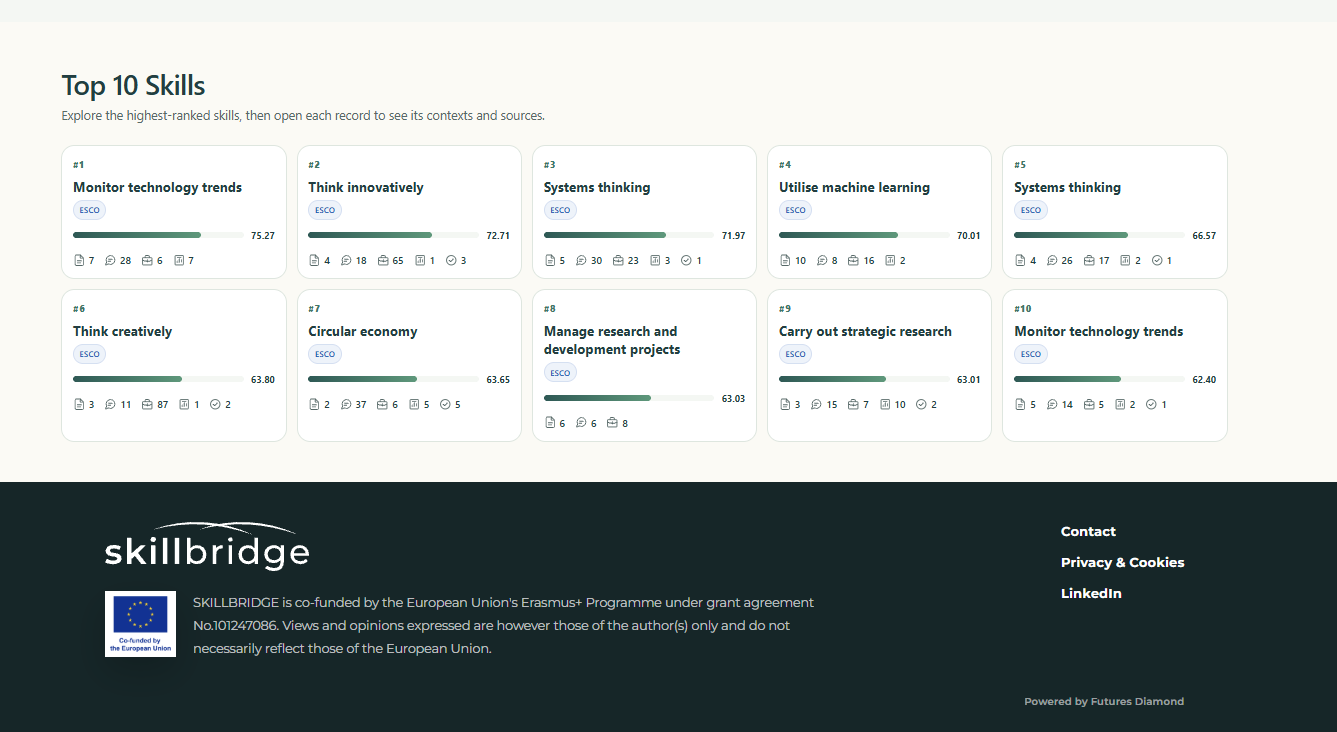Screen dimensions: 1337x732
Task: Open the Utilise machine learning skill title
Action: (854, 187)
